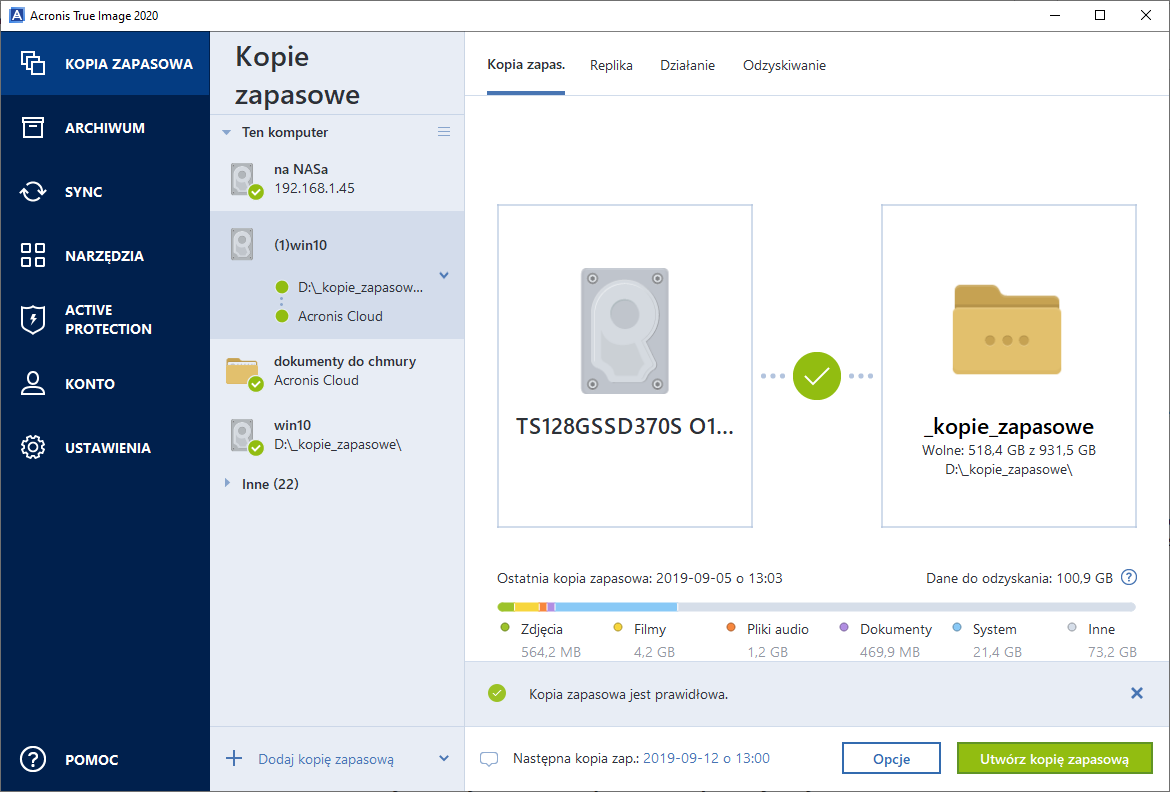Switch to the Odzyskiwanie tab
Screen dimensions: 1170x792
point(784,66)
